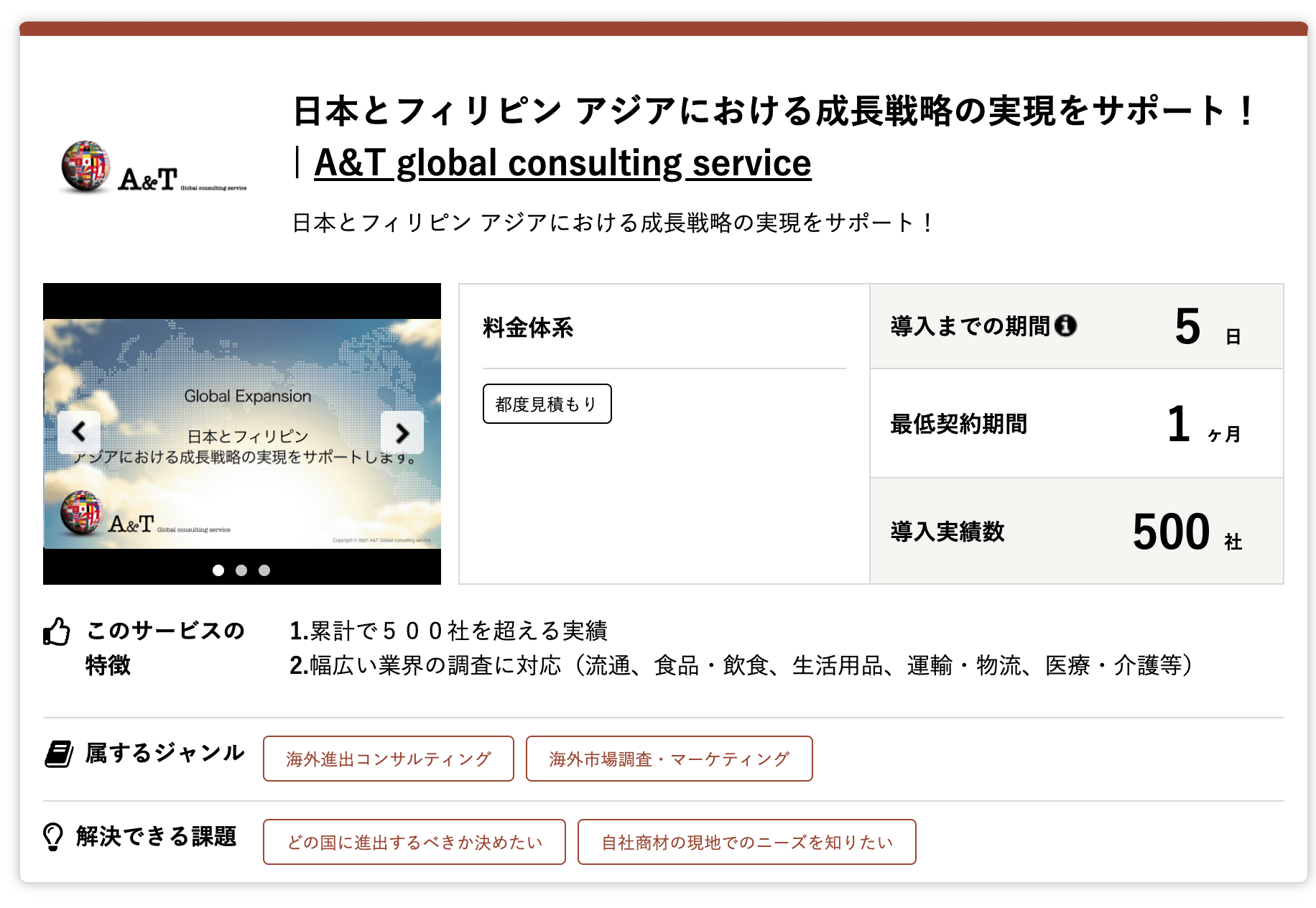1316x908 pixels.
Task: Click the A&T globe logo beside the title
Action: click(154, 167)
